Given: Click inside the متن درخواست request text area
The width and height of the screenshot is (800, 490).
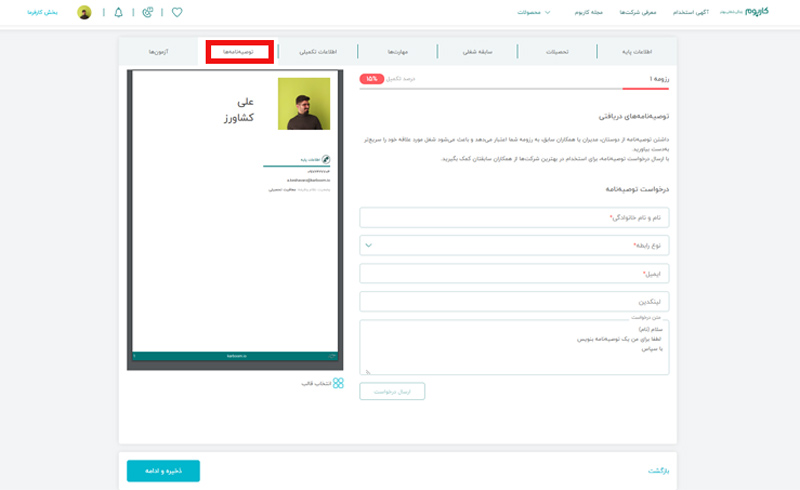Looking at the screenshot, I should (514, 348).
